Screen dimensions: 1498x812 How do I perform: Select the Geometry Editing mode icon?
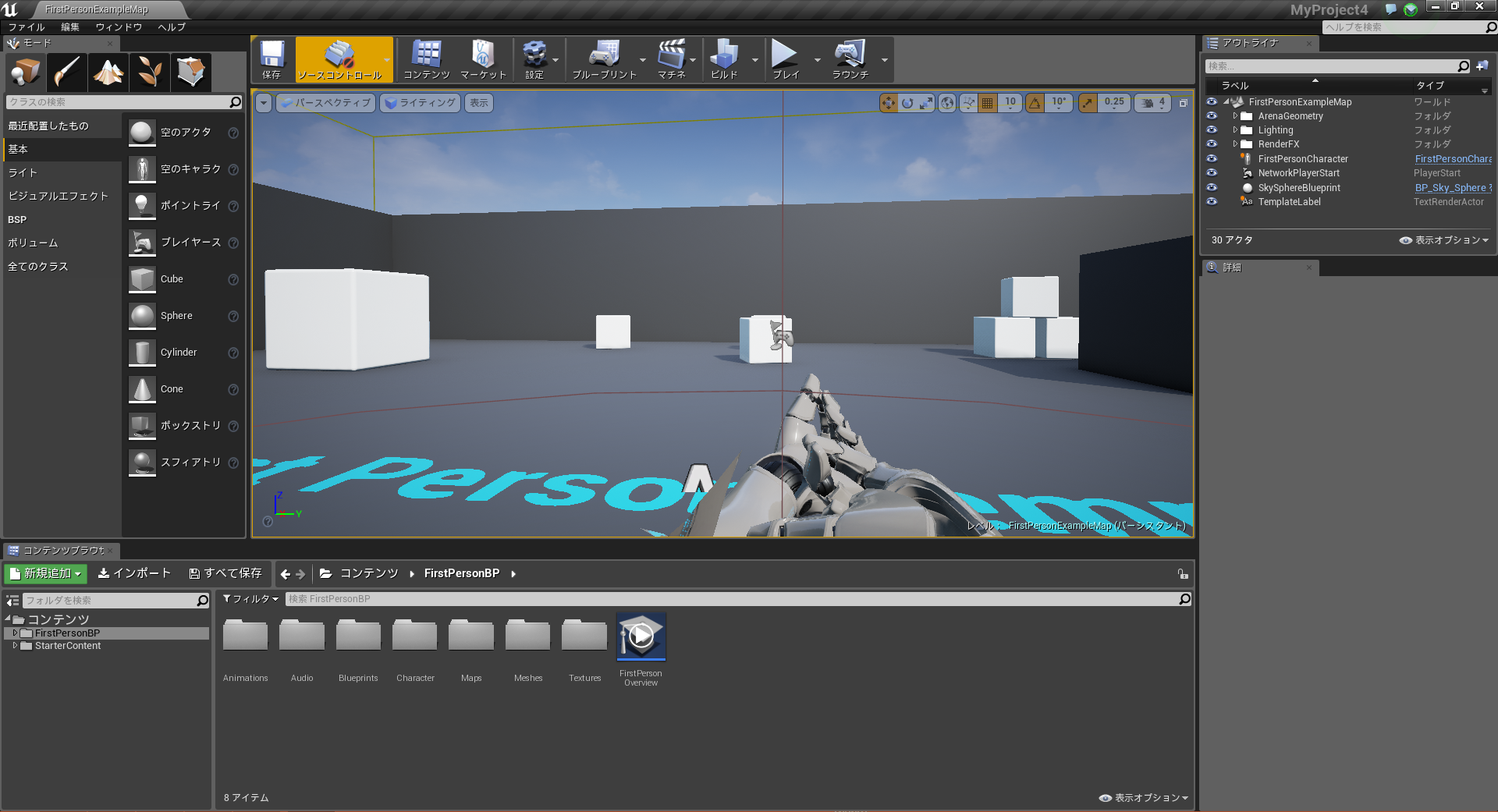191,73
